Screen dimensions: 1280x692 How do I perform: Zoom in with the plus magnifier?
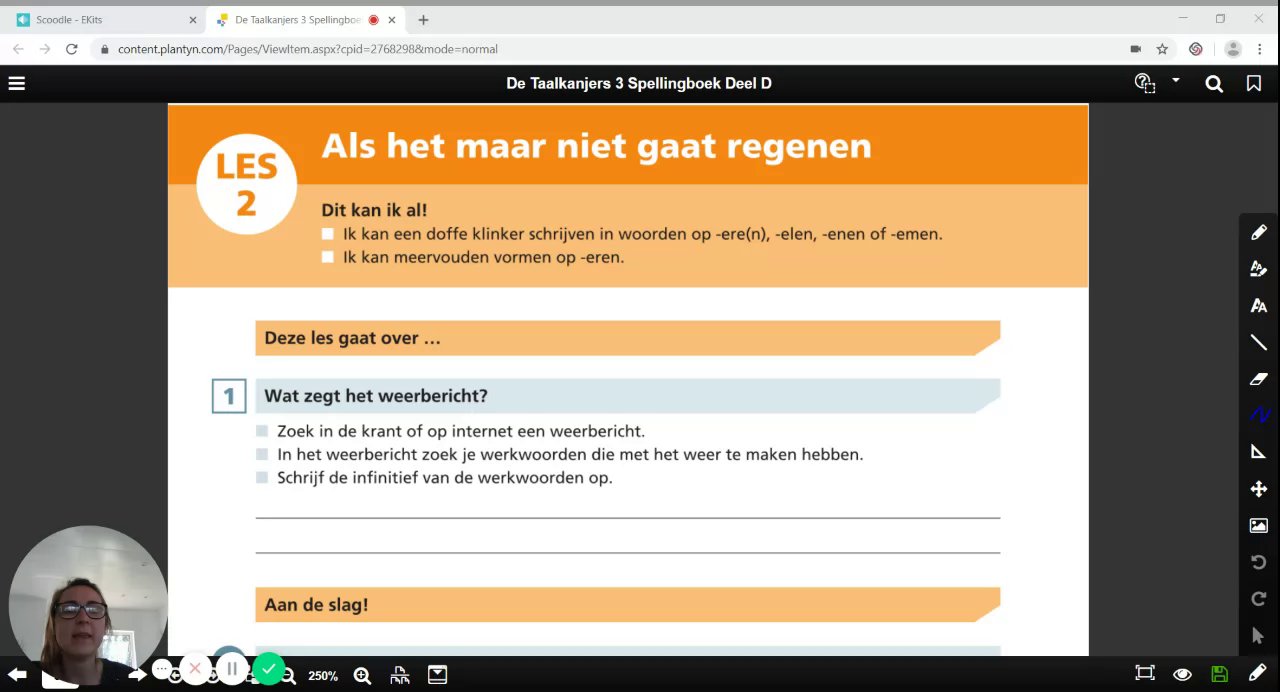(x=362, y=676)
